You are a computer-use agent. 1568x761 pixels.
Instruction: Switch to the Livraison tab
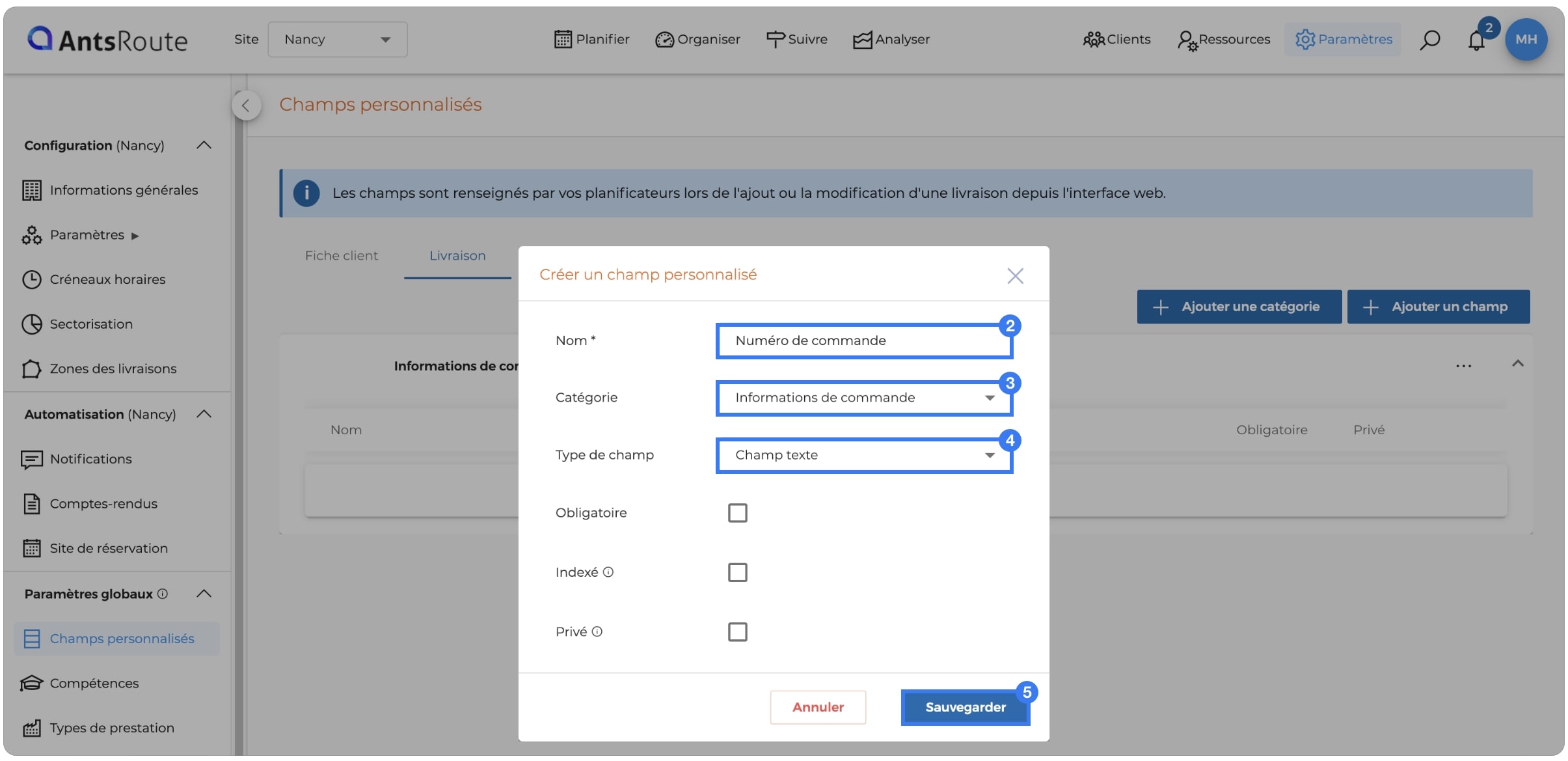(x=457, y=256)
